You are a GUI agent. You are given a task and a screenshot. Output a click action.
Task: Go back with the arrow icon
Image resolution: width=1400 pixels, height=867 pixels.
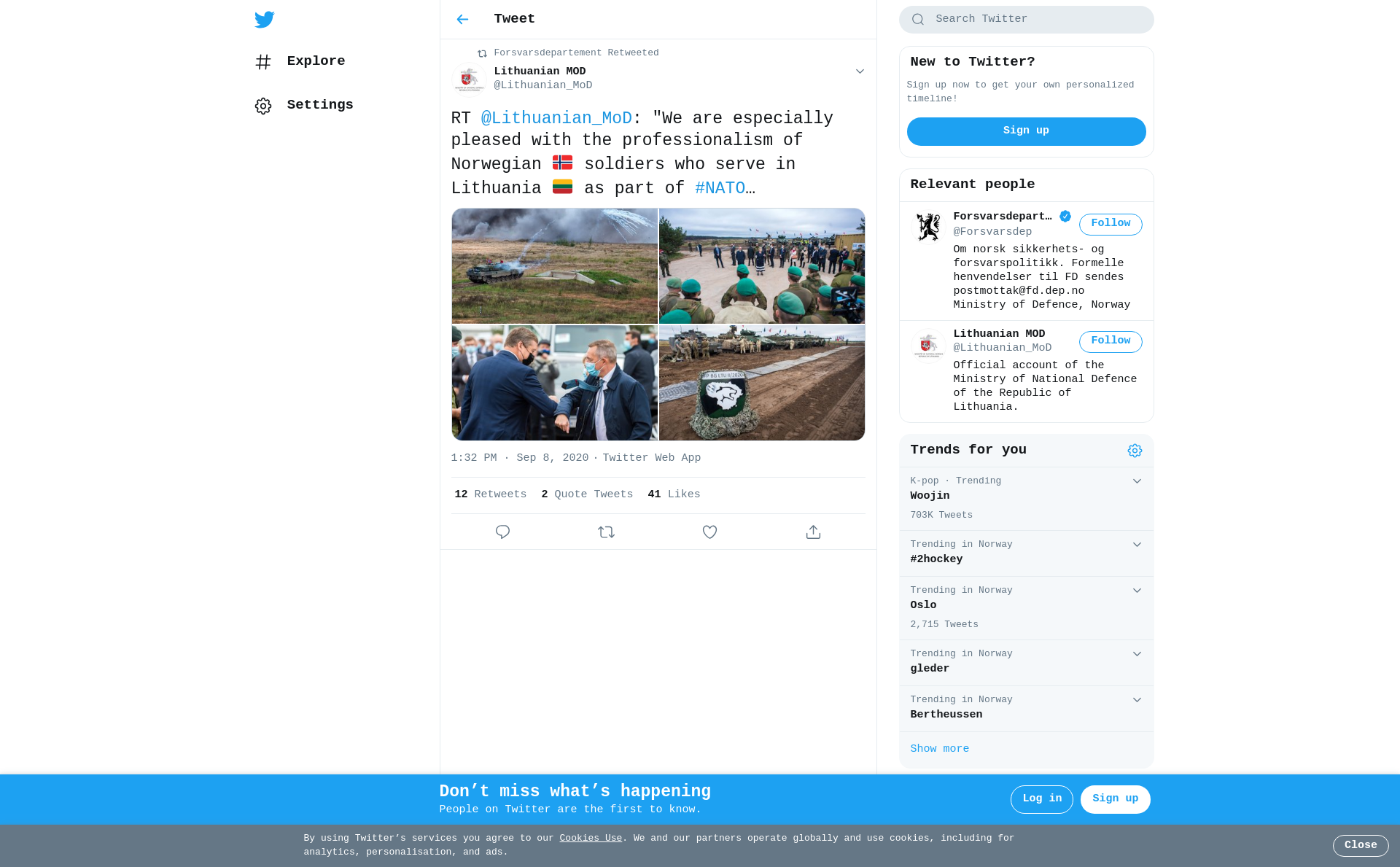pyautogui.click(x=462, y=20)
